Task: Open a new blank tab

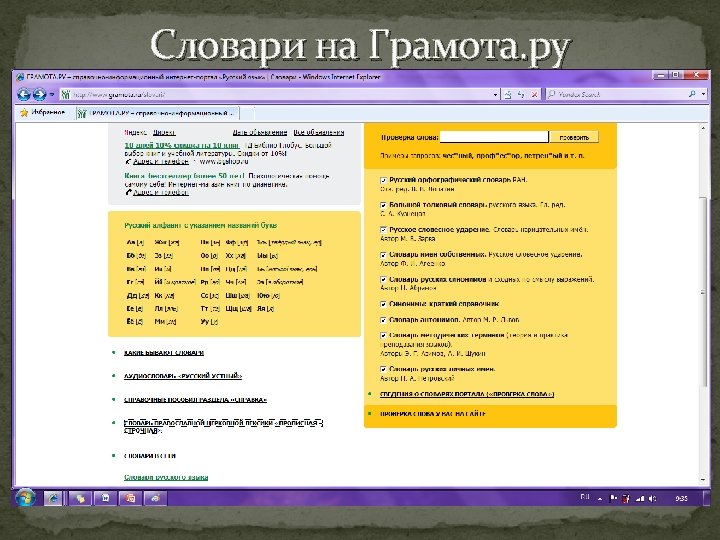Action: click(x=247, y=113)
